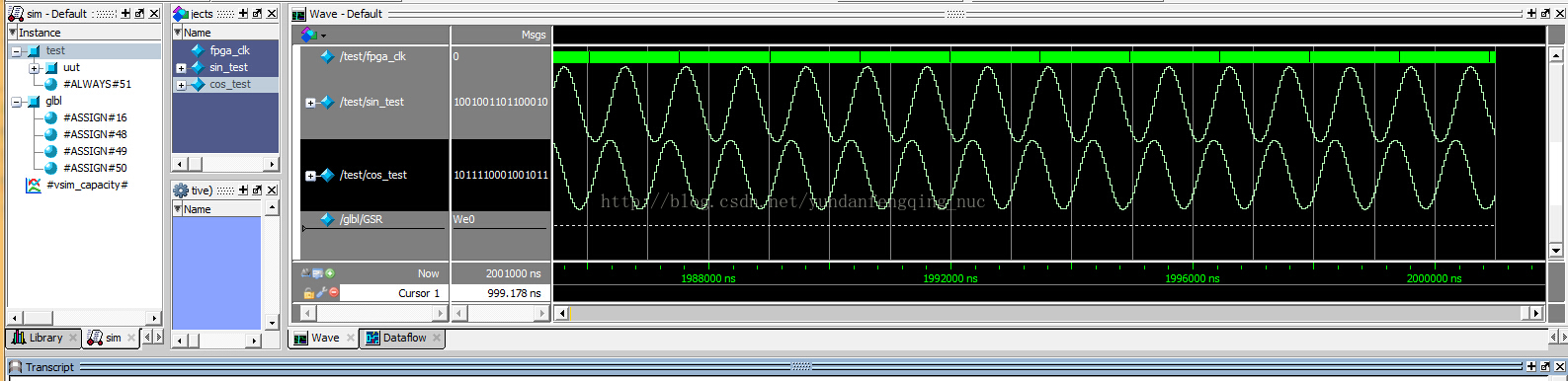The height and width of the screenshot is (381, 1568).
Task: Click the sim panel header icon
Action: (16, 14)
